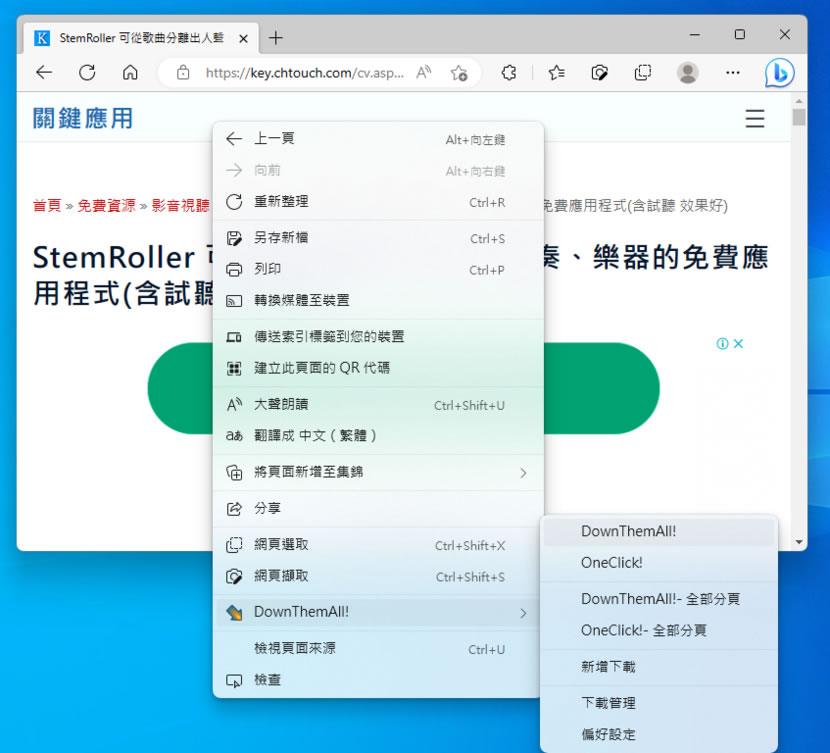830x753 pixels.
Task: Select 另存新檔 menu entry
Action: (x=378, y=238)
